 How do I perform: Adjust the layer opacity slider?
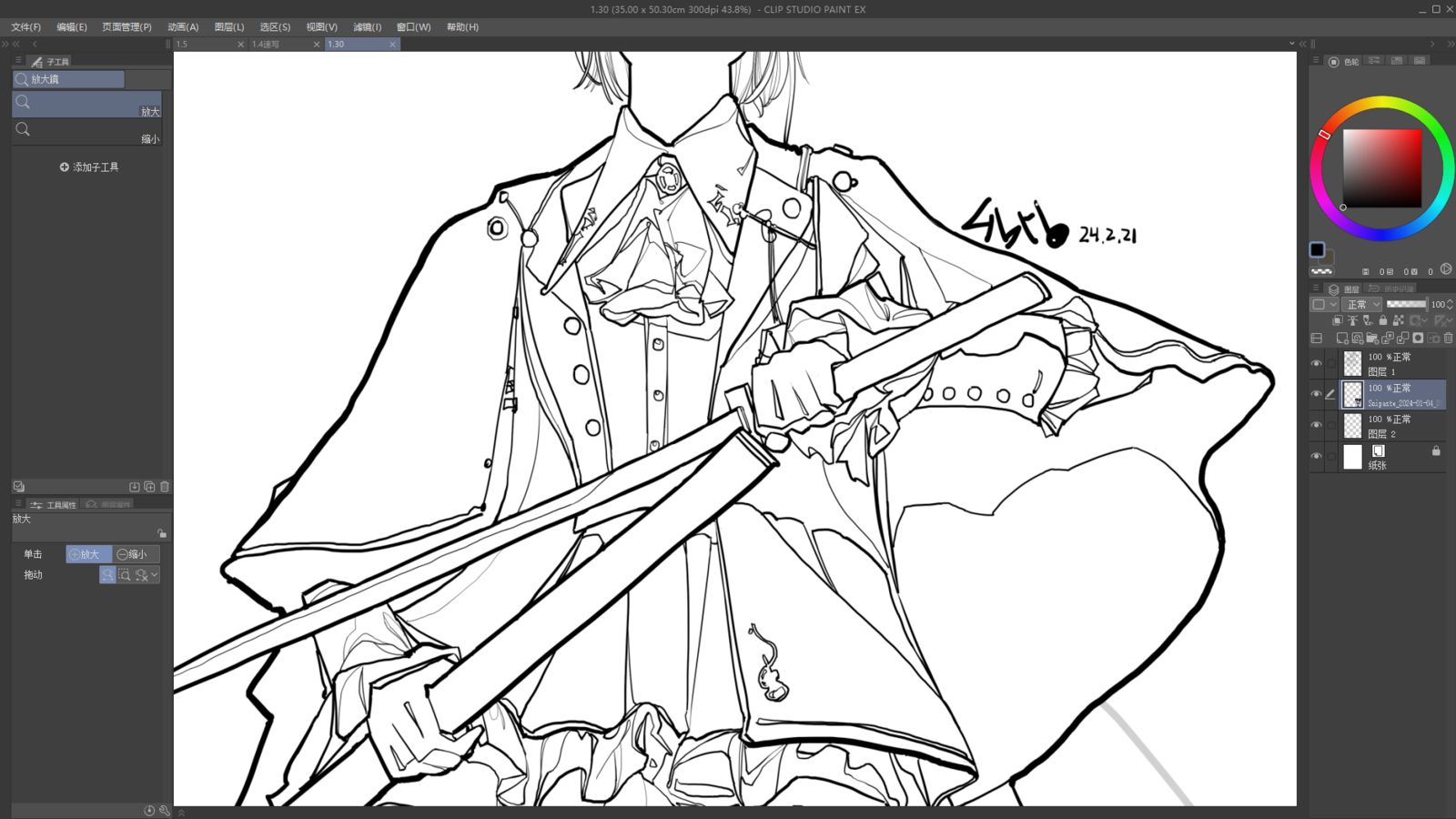pos(1407,304)
